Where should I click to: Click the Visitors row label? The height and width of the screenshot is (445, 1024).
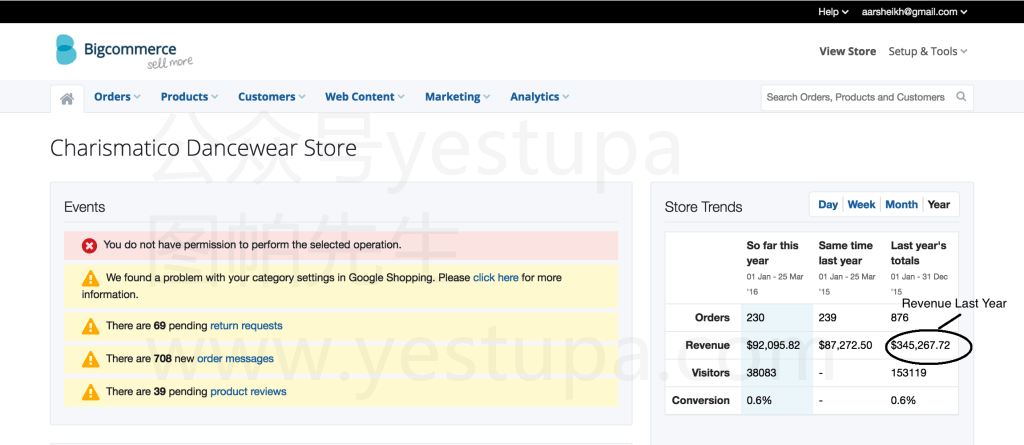point(711,373)
